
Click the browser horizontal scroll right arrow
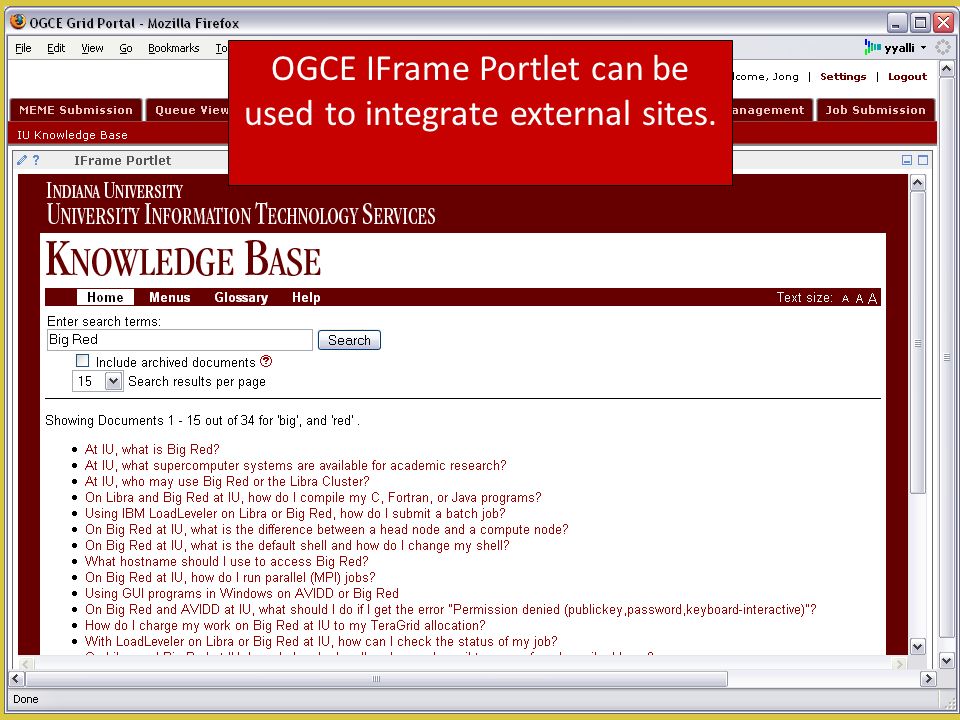point(929,678)
